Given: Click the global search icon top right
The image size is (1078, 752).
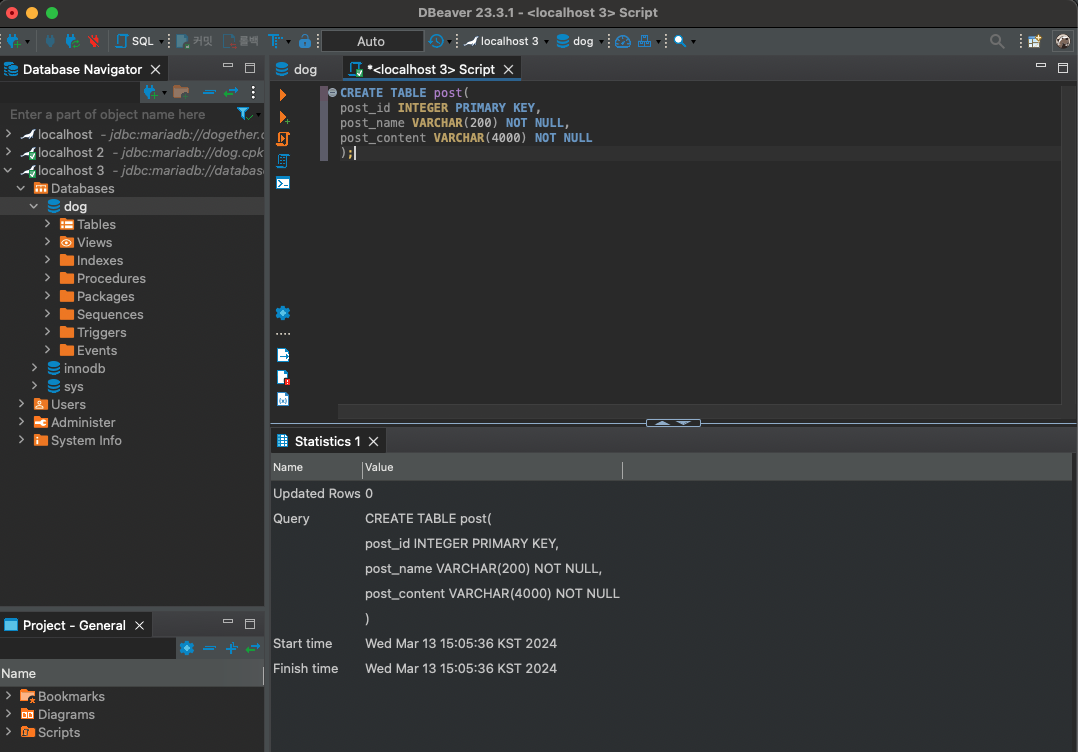Looking at the screenshot, I should click(x=996, y=41).
